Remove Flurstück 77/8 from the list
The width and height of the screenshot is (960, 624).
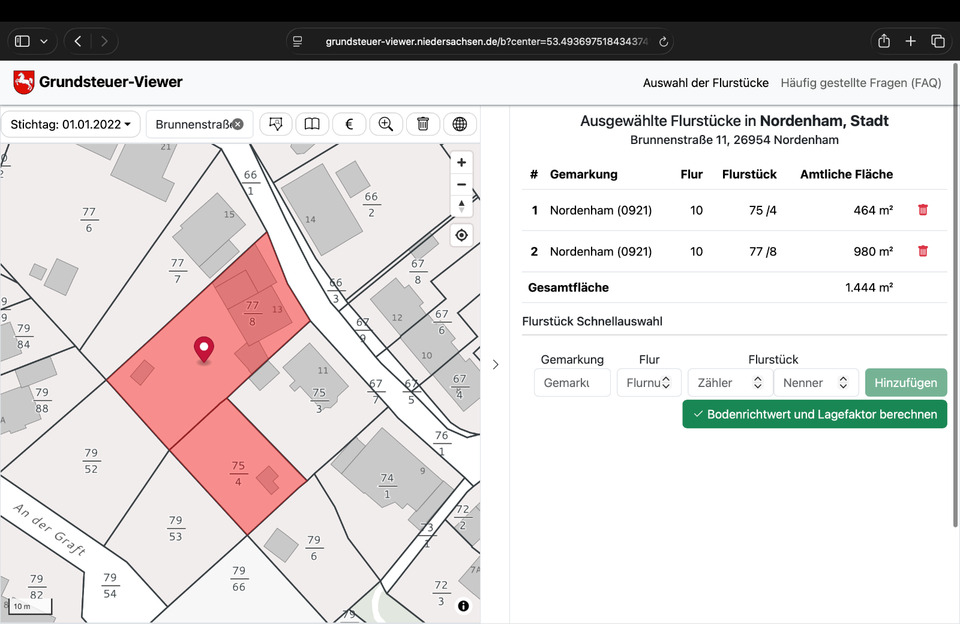point(922,251)
